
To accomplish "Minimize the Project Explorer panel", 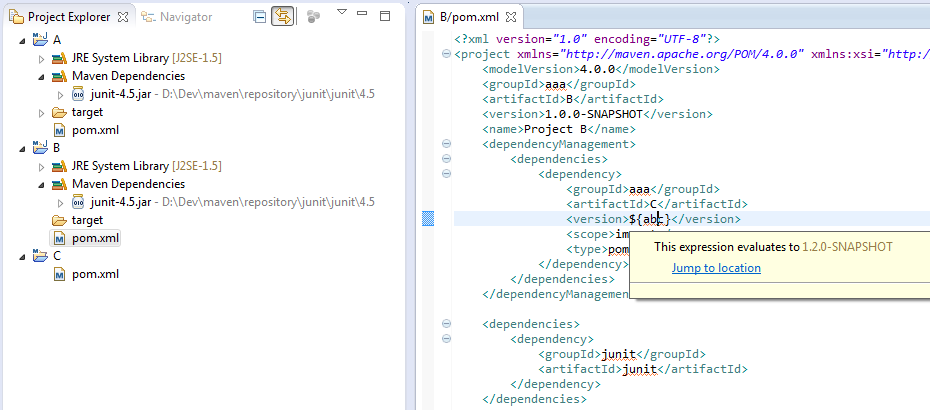I will [x=362, y=13].
